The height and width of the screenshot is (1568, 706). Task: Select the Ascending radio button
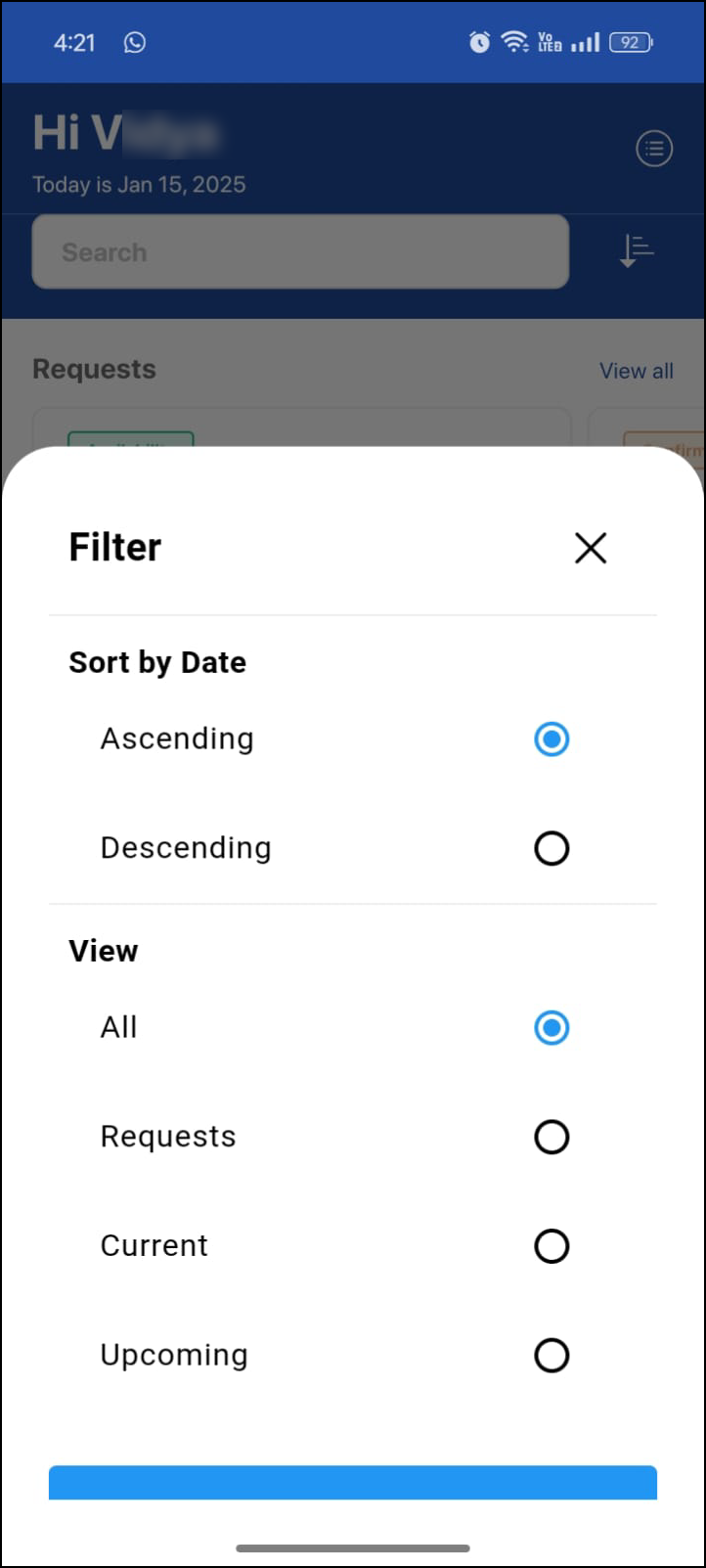tap(552, 739)
